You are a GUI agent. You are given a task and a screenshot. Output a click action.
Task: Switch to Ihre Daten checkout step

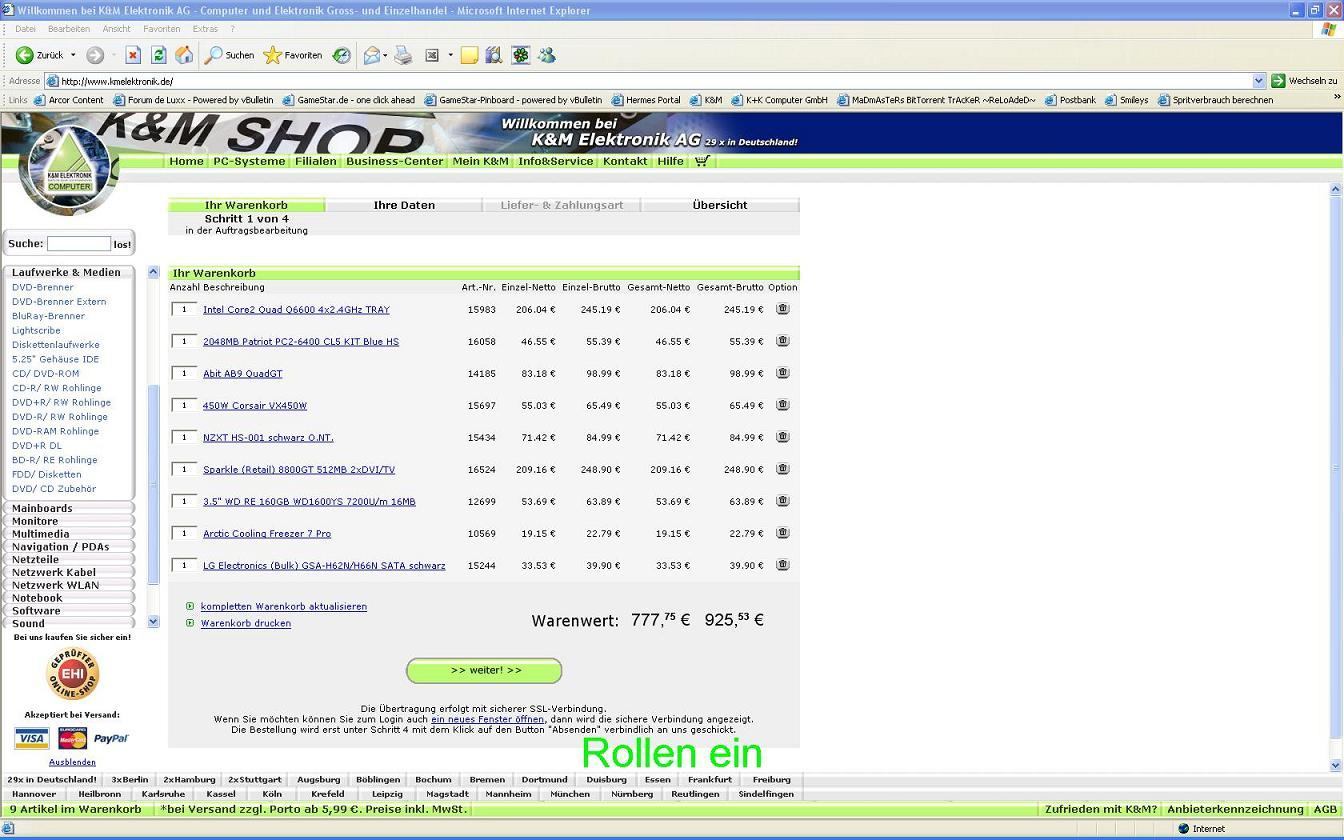[404, 205]
